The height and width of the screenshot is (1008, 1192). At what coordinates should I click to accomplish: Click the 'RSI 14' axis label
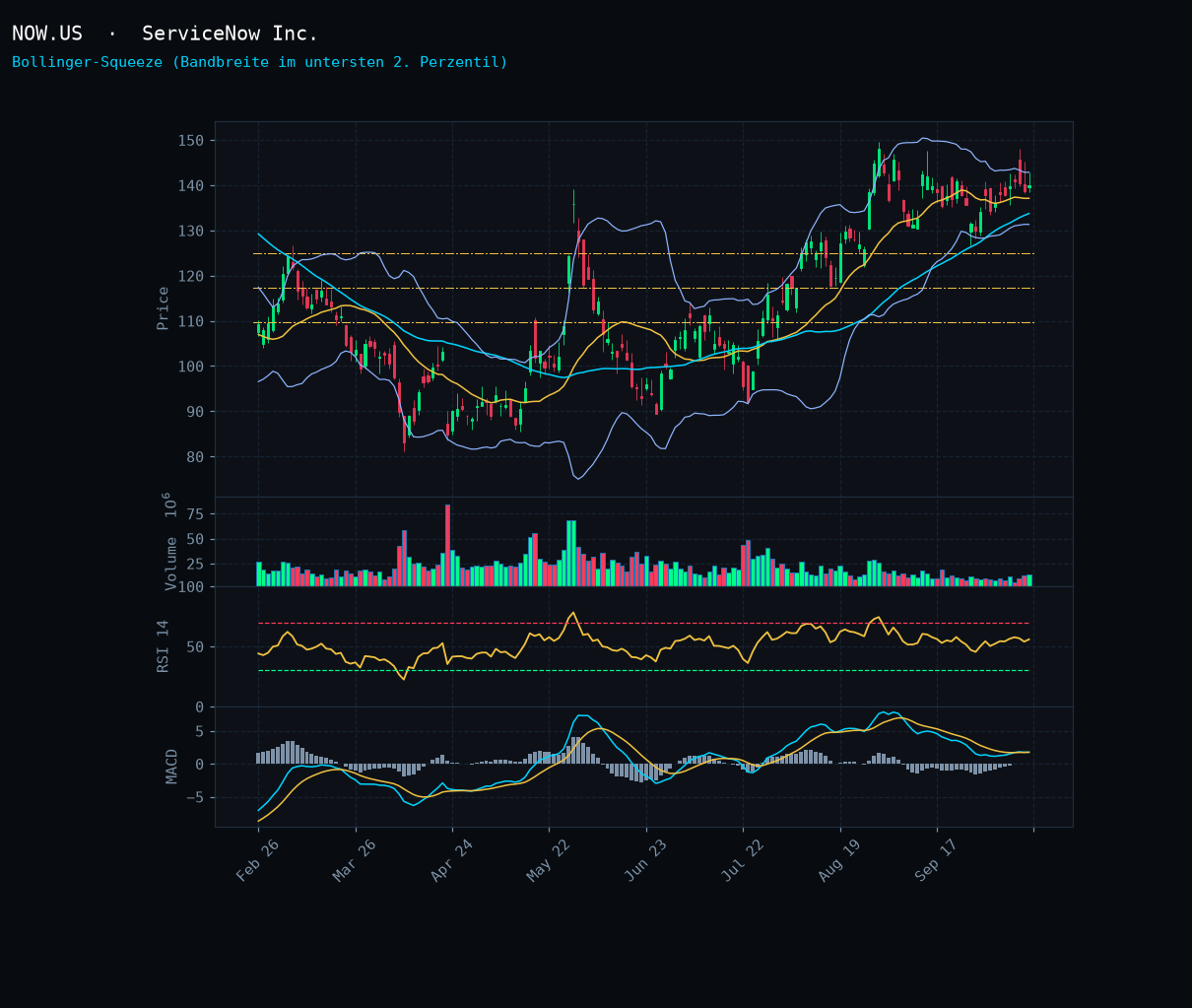[x=164, y=646]
